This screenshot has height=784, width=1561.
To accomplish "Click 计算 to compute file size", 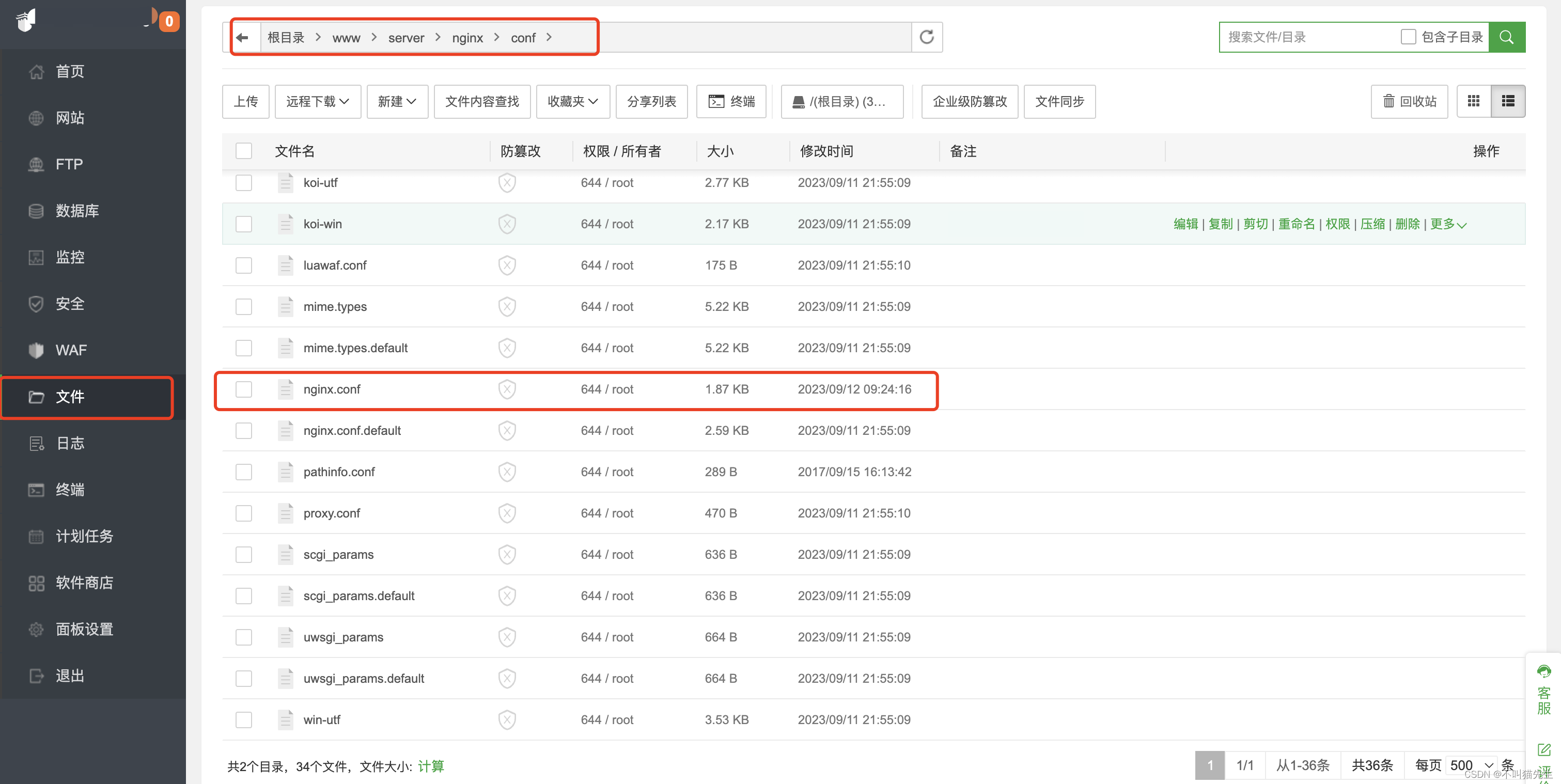I will coord(431,766).
